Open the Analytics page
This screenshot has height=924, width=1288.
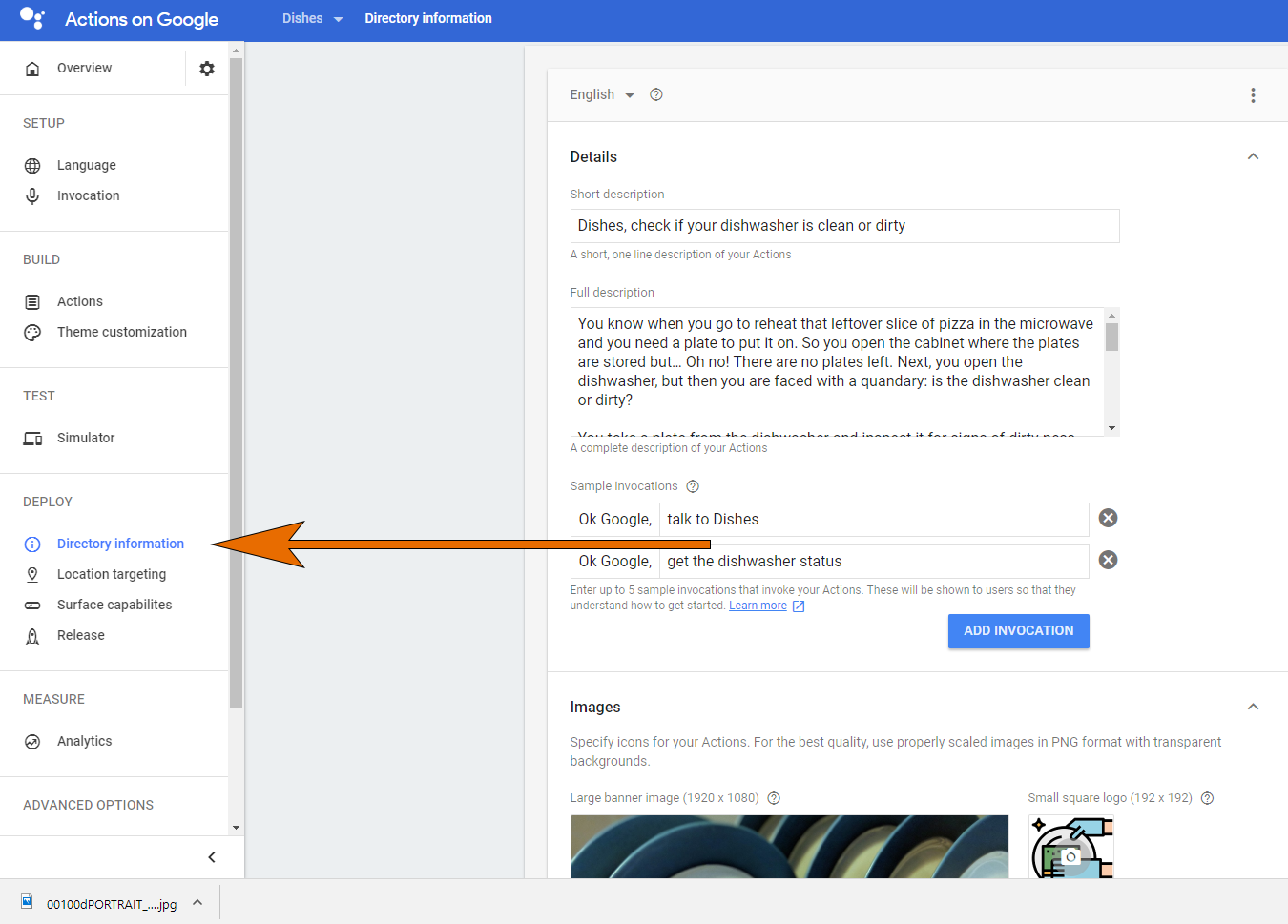[84, 742]
